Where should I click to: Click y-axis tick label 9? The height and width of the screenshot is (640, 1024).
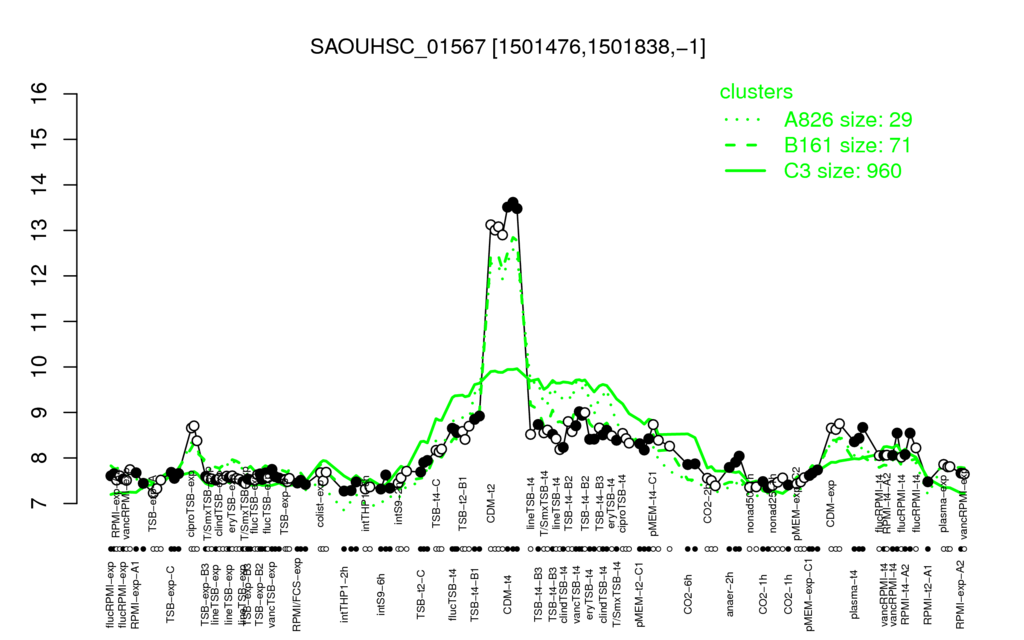point(40,413)
